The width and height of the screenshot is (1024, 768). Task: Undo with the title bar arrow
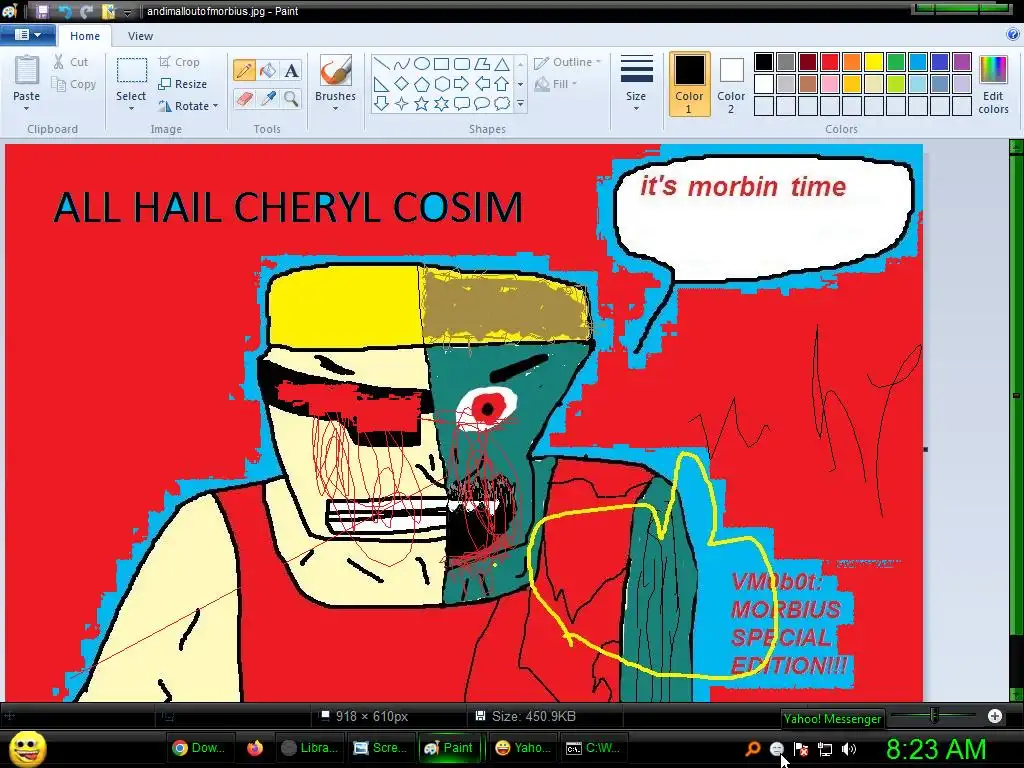64,11
